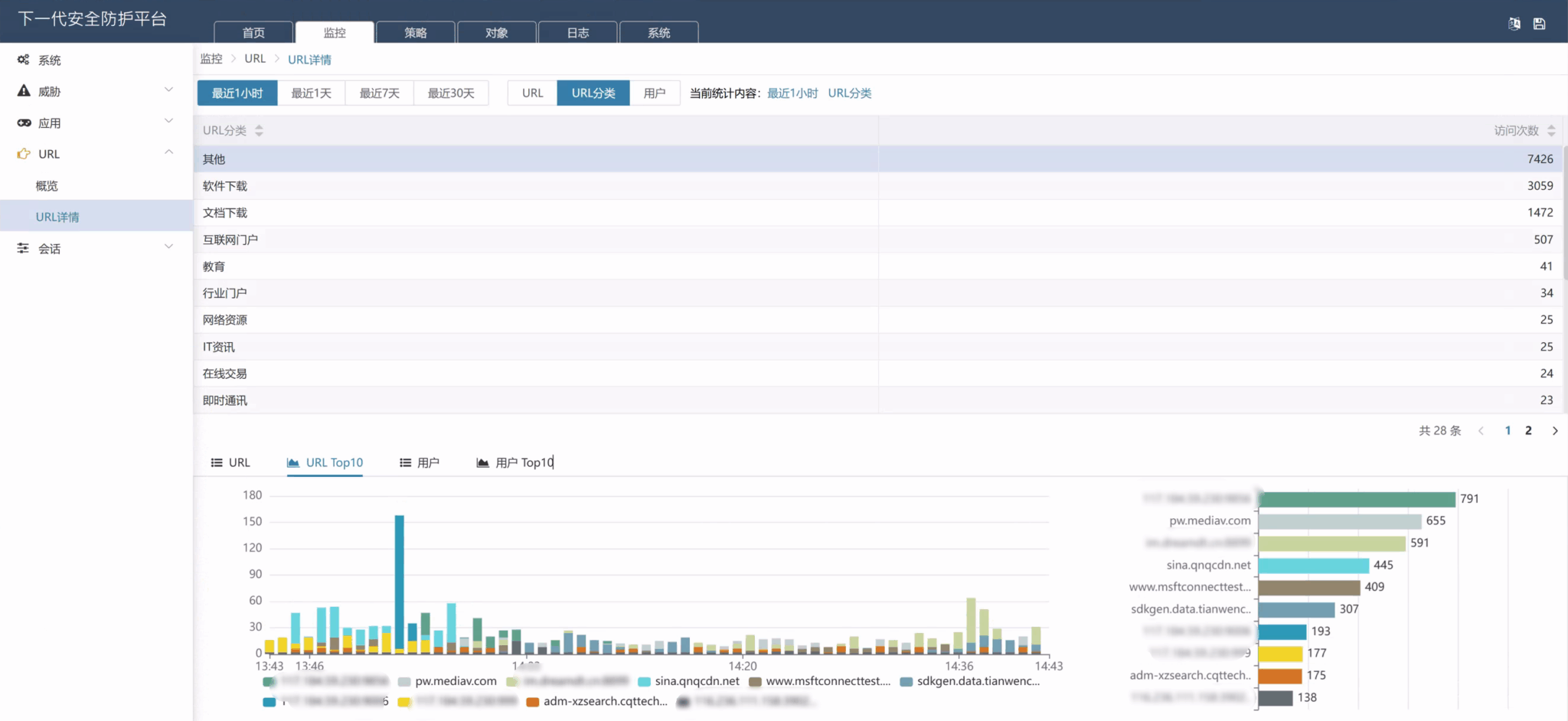Switch statistics view to 用户
This screenshot has width=1568, height=721.
click(655, 93)
